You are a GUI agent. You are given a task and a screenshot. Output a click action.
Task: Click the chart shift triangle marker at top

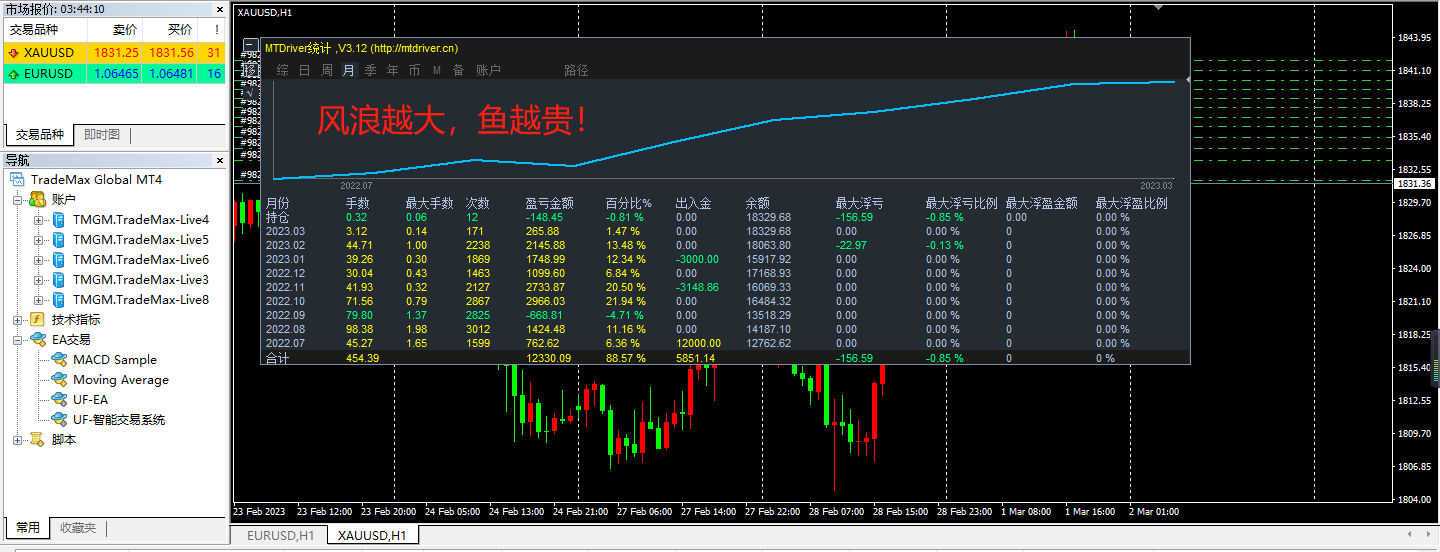[x=1159, y=8]
